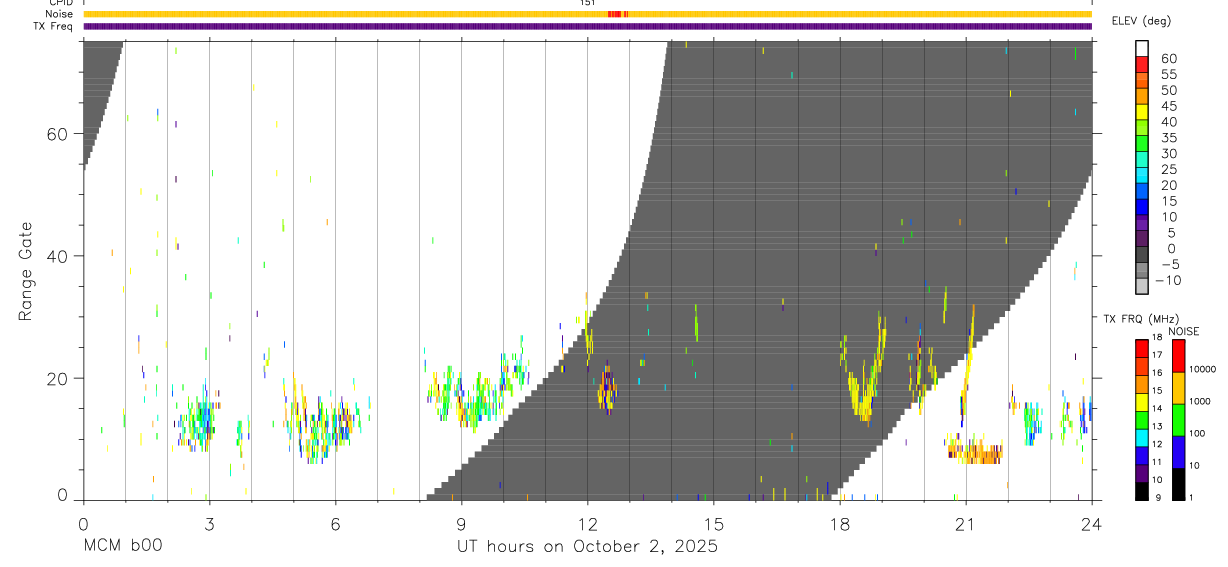Click the '3' tick on the UT hours axis
This screenshot has width=1228, height=567.
[x=209, y=523]
